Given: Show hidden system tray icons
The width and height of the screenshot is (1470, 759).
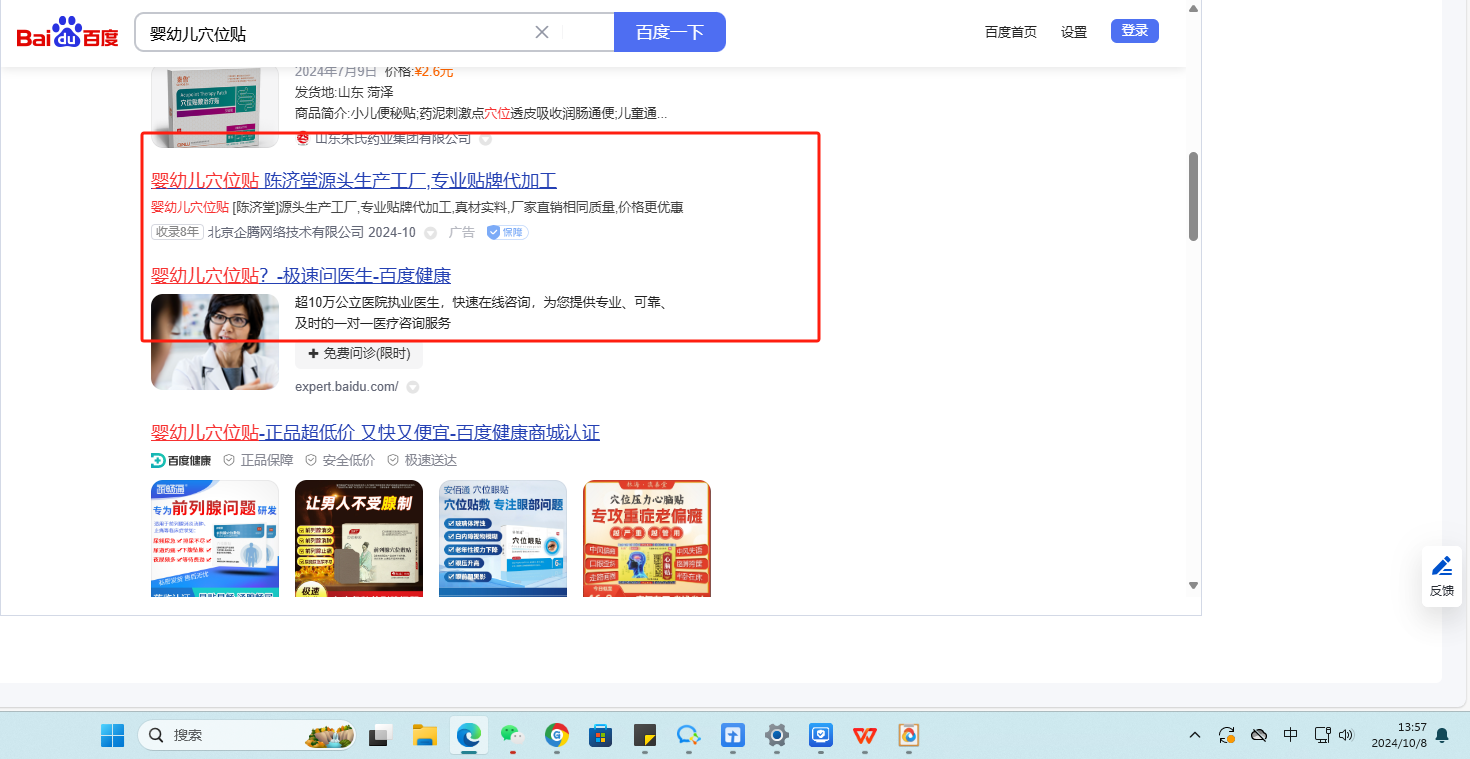Looking at the screenshot, I should (x=1195, y=735).
